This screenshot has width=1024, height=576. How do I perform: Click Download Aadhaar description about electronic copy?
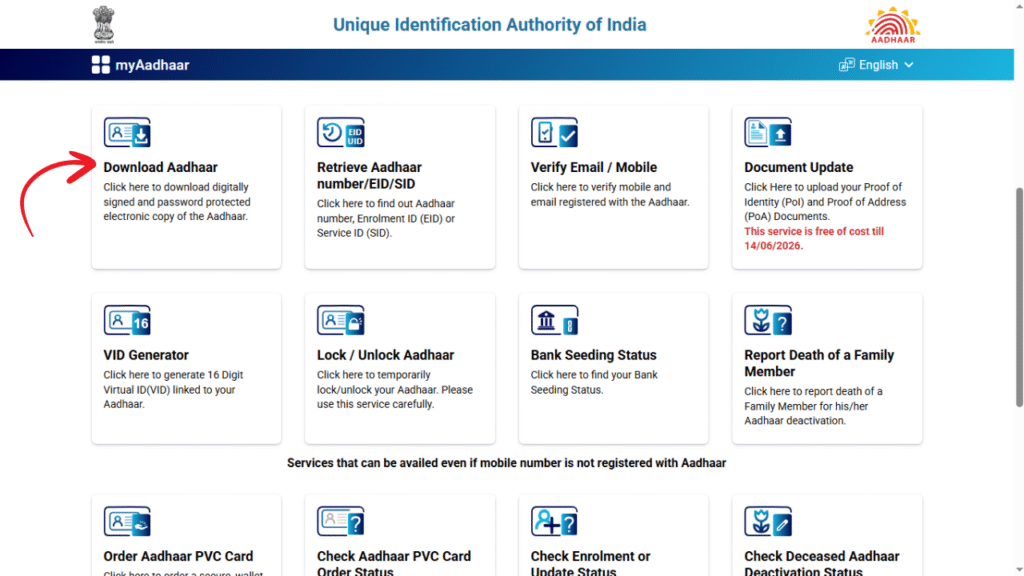[x=177, y=202]
